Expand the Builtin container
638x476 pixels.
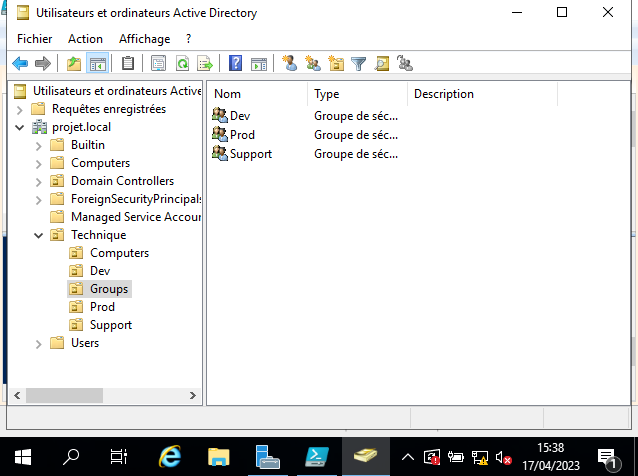point(38,146)
